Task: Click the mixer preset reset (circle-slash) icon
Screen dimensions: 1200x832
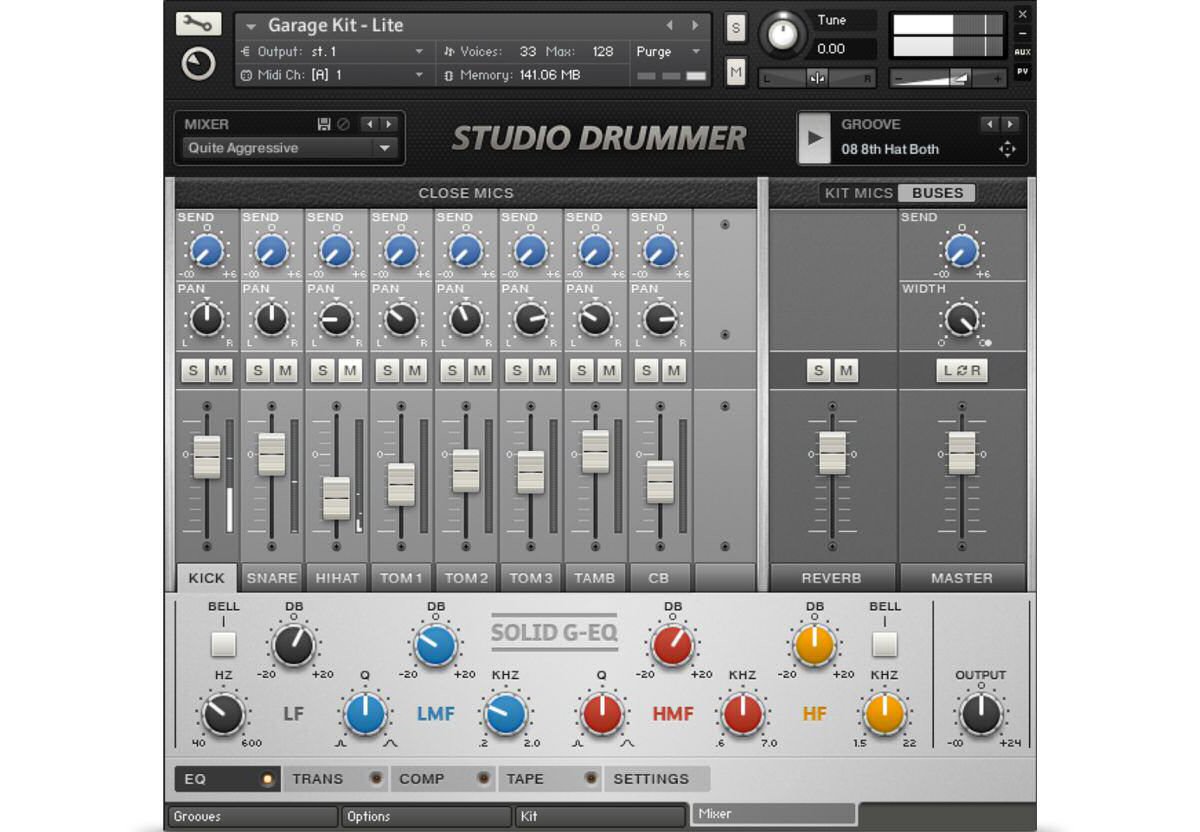Action: [x=343, y=124]
